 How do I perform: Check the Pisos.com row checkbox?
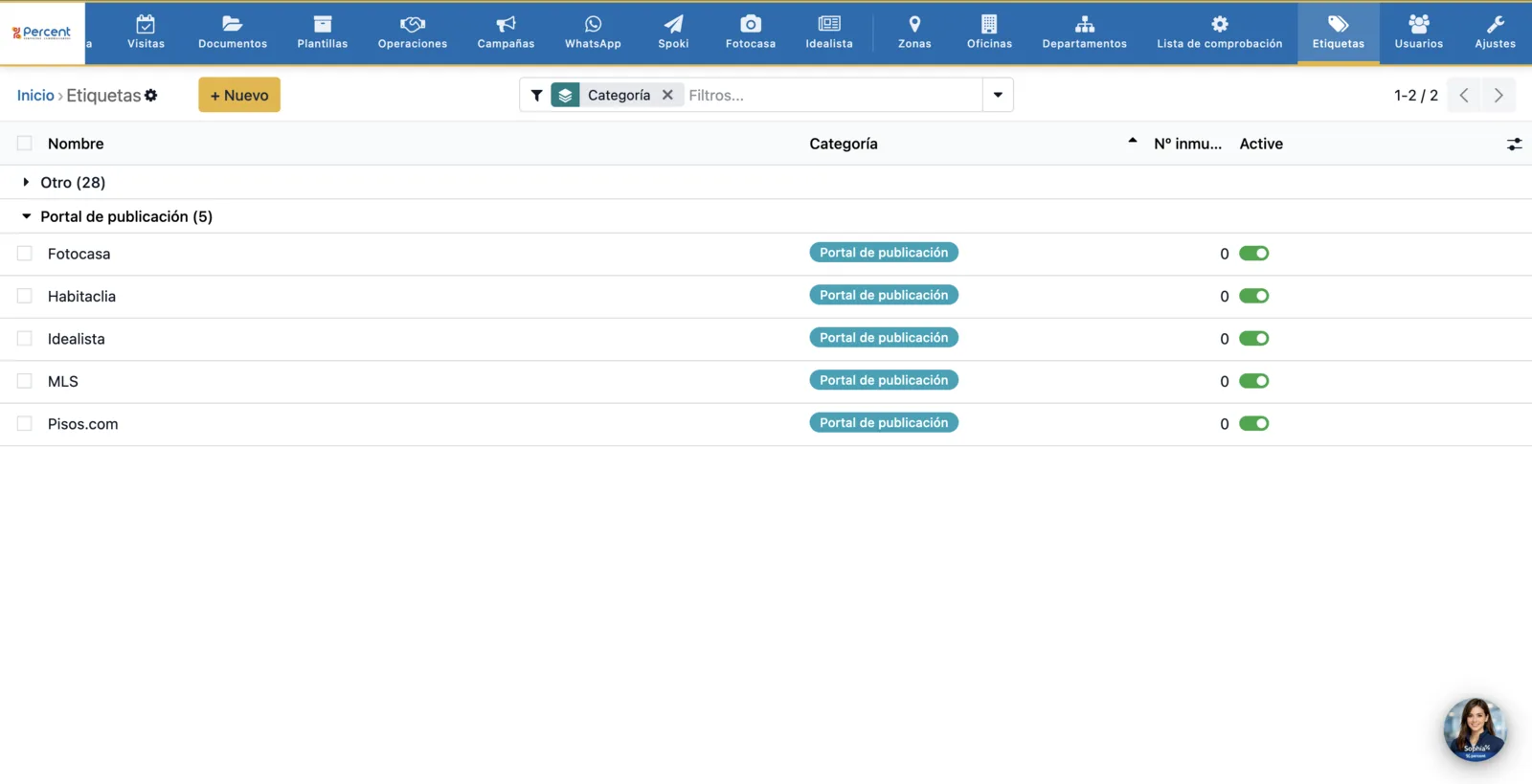pyautogui.click(x=25, y=423)
